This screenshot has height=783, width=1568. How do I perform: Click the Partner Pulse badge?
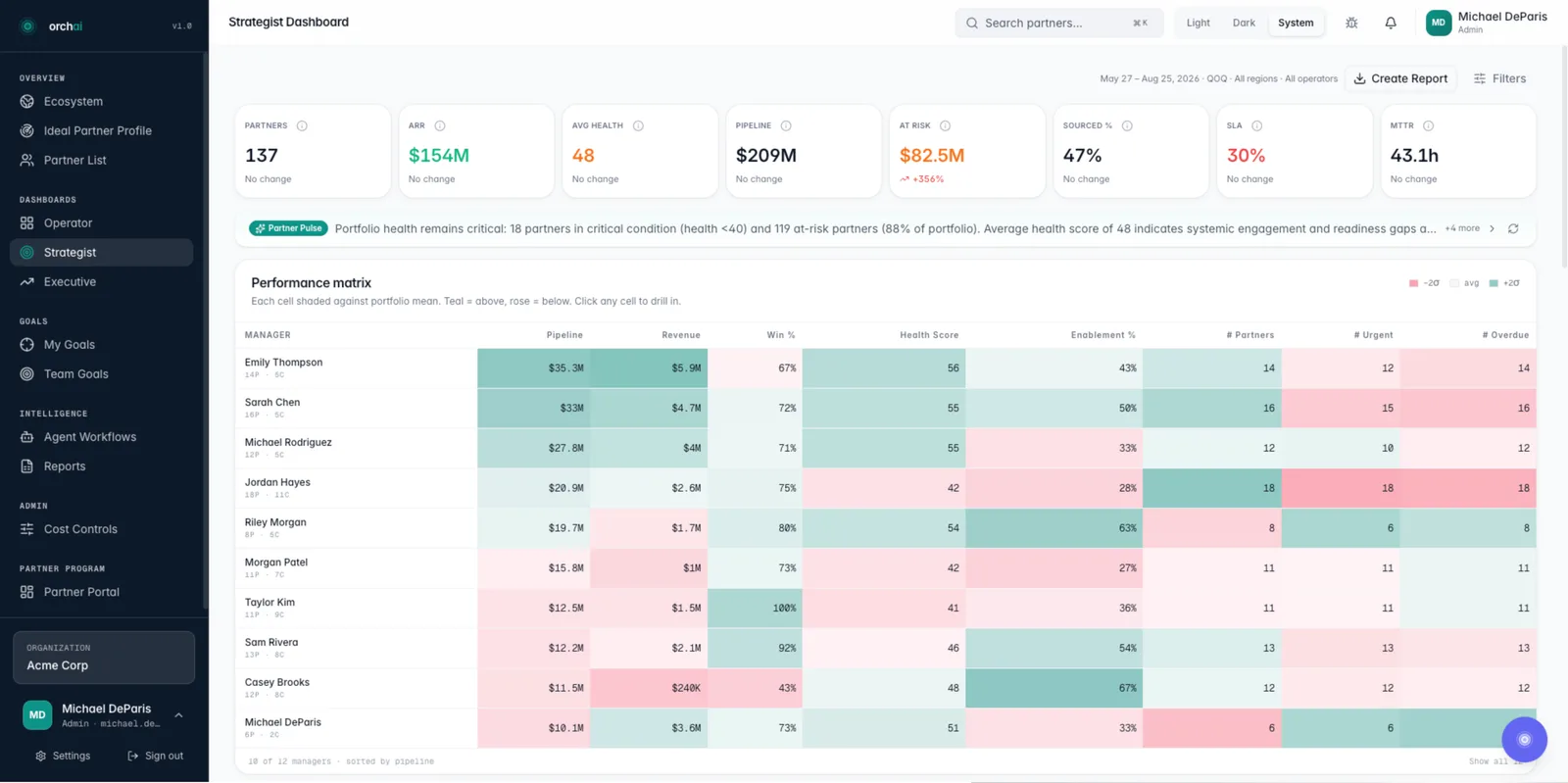[x=288, y=228]
